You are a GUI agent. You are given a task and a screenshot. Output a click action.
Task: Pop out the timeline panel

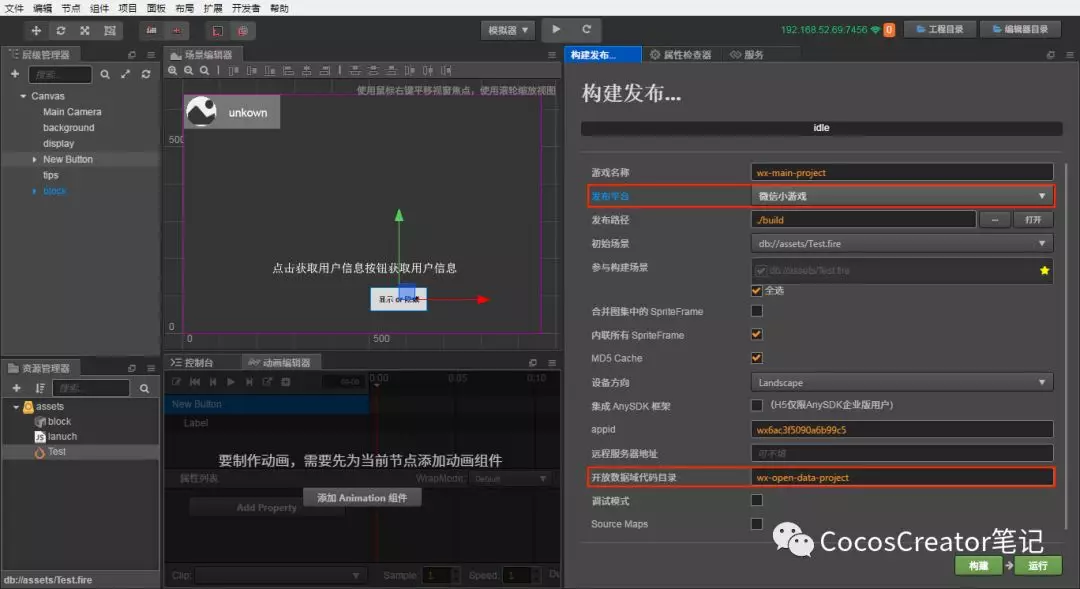pyautogui.click(x=532, y=362)
